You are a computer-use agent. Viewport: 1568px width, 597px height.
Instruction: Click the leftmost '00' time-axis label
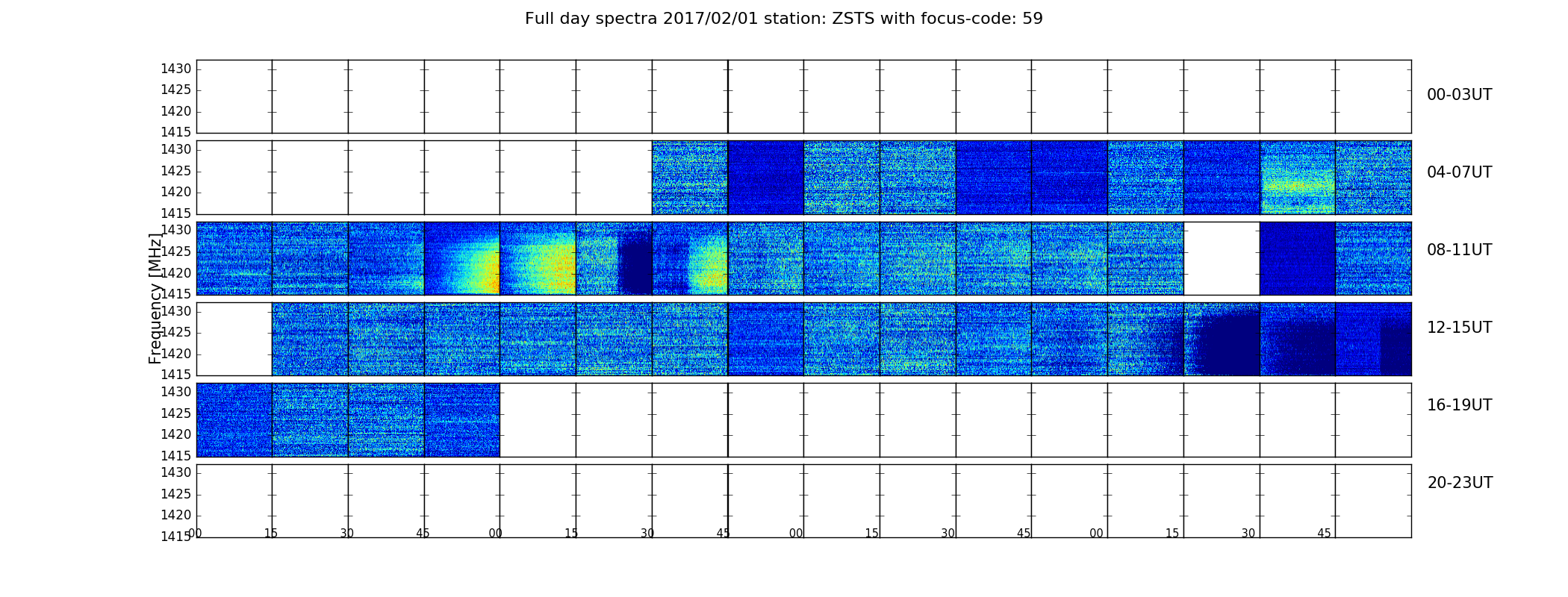195,534
